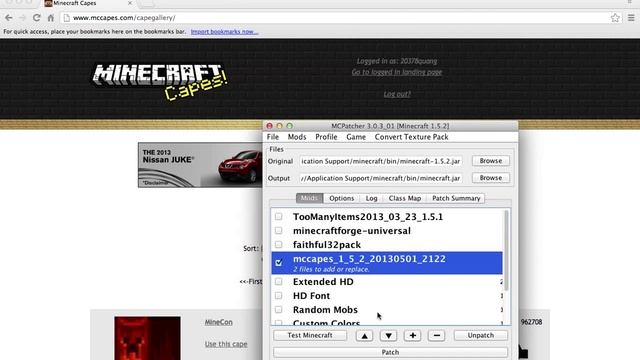640x360 pixels.
Task: Click the Log out link
Action: (397, 94)
